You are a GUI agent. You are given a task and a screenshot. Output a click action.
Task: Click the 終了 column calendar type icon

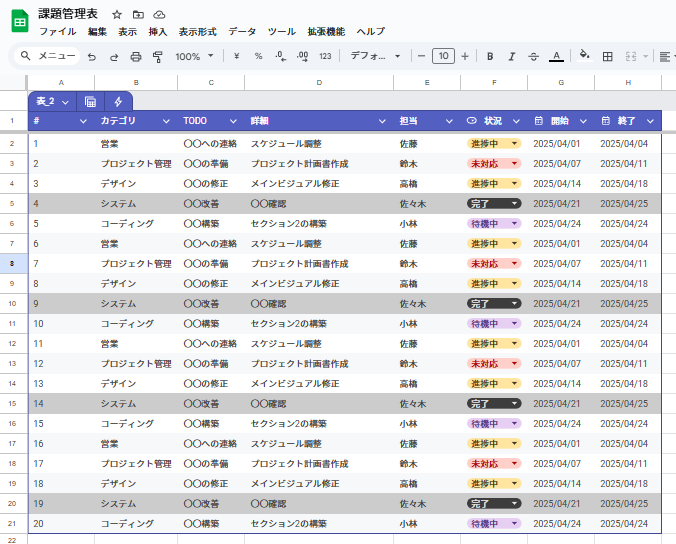tap(606, 121)
